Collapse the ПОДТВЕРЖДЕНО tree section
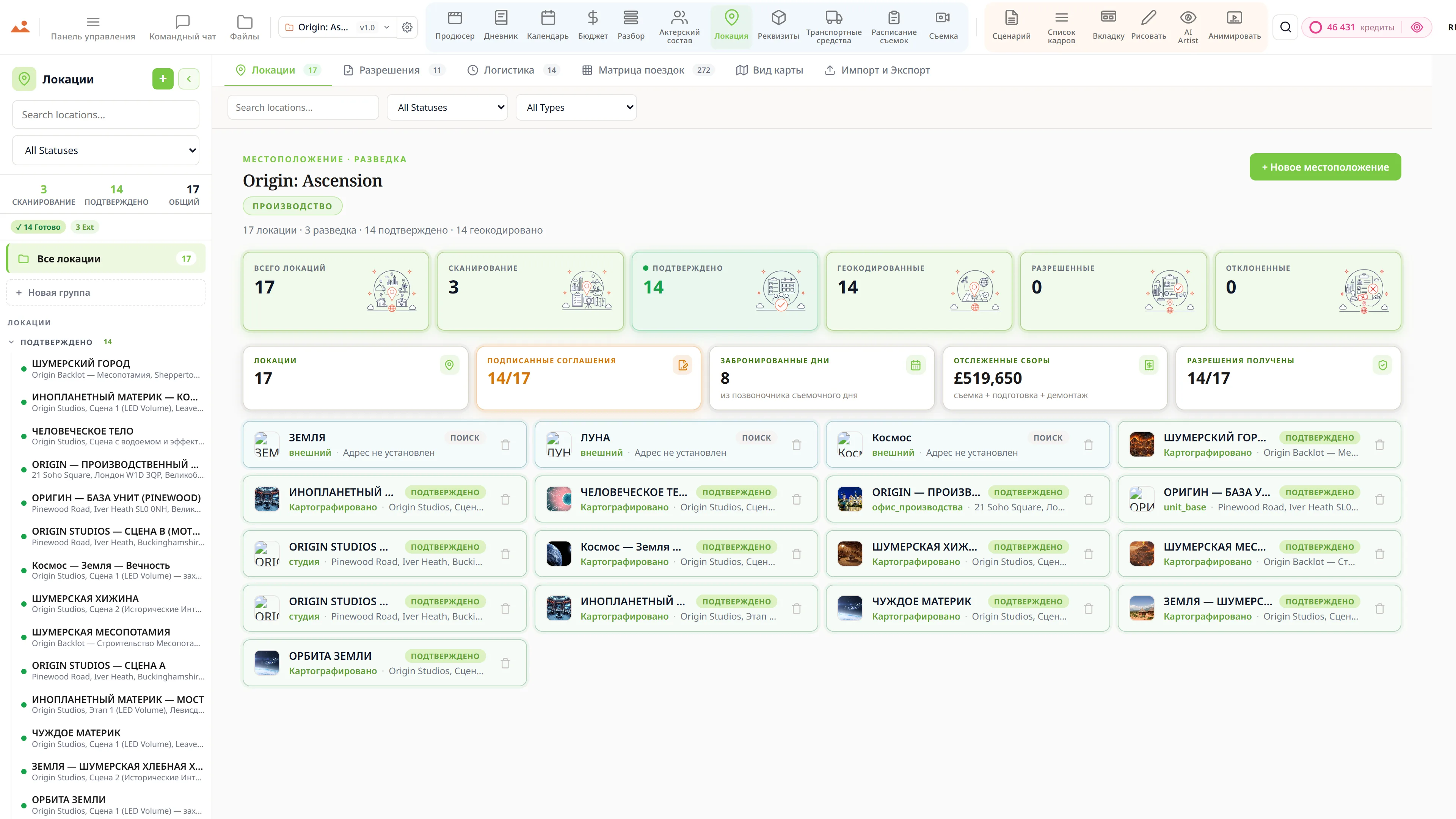The height and width of the screenshot is (819, 1456). pyautogui.click(x=11, y=342)
